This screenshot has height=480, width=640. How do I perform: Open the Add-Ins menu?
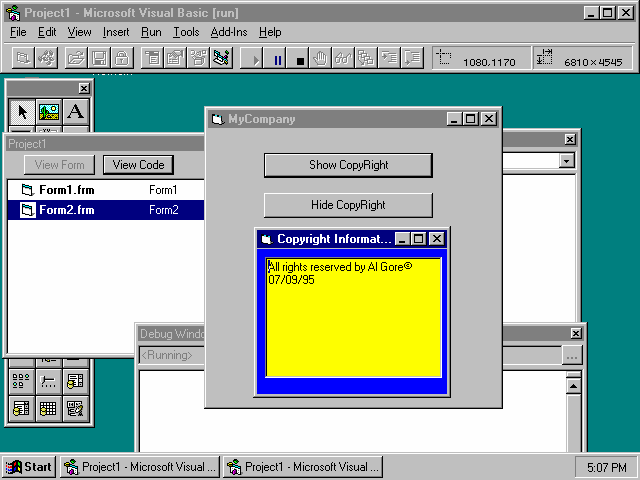pos(228,32)
